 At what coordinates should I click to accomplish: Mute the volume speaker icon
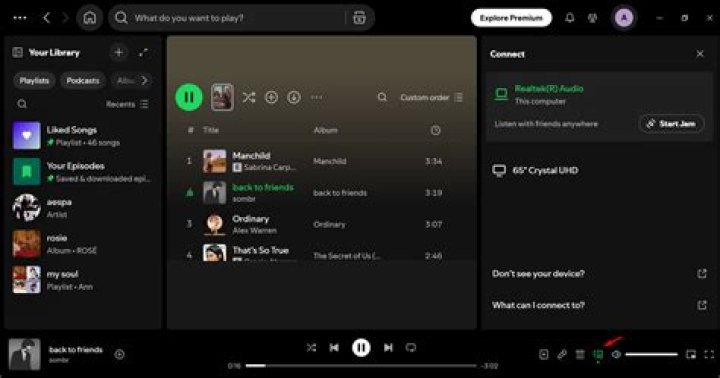(616, 354)
